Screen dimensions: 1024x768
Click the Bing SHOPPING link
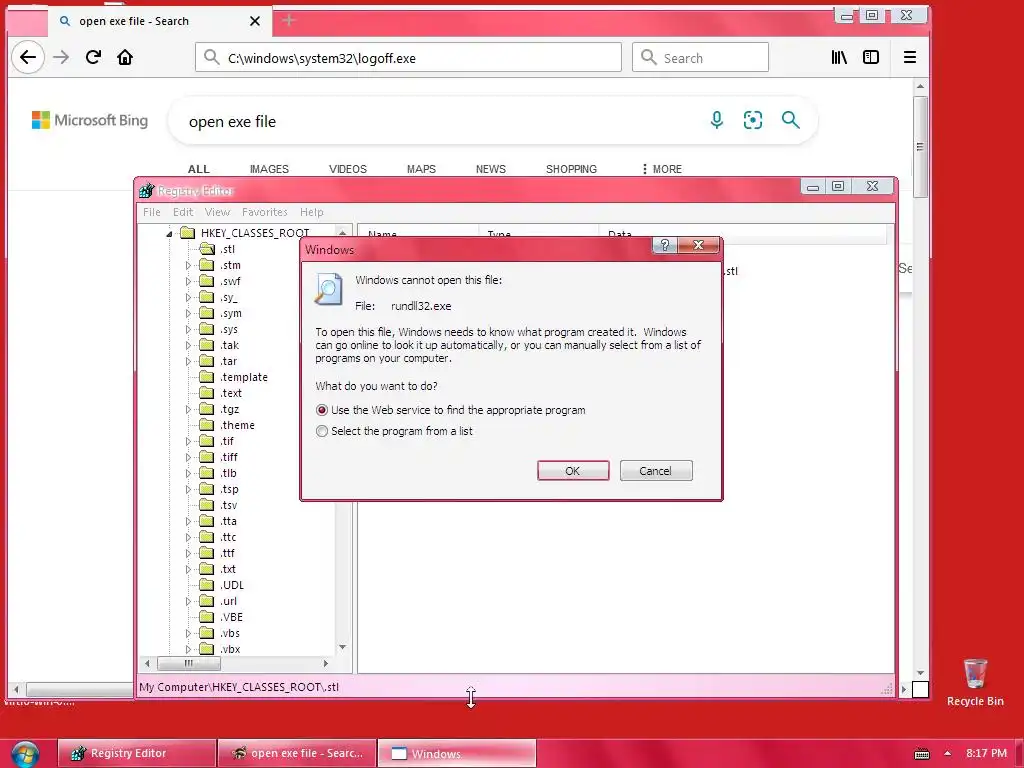point(571,169)
